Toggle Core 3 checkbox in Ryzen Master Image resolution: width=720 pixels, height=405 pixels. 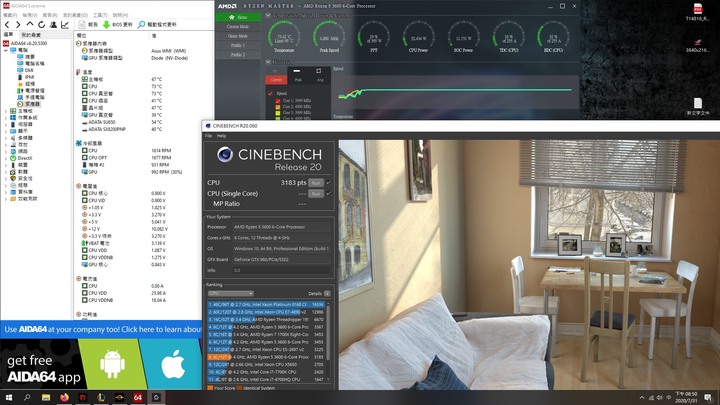click(x=278, y=112)
